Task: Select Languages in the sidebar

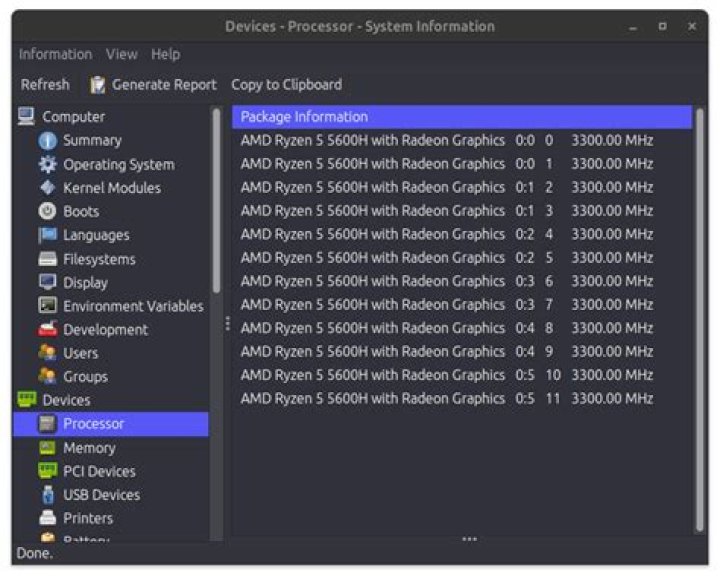Action: [96, 235]
